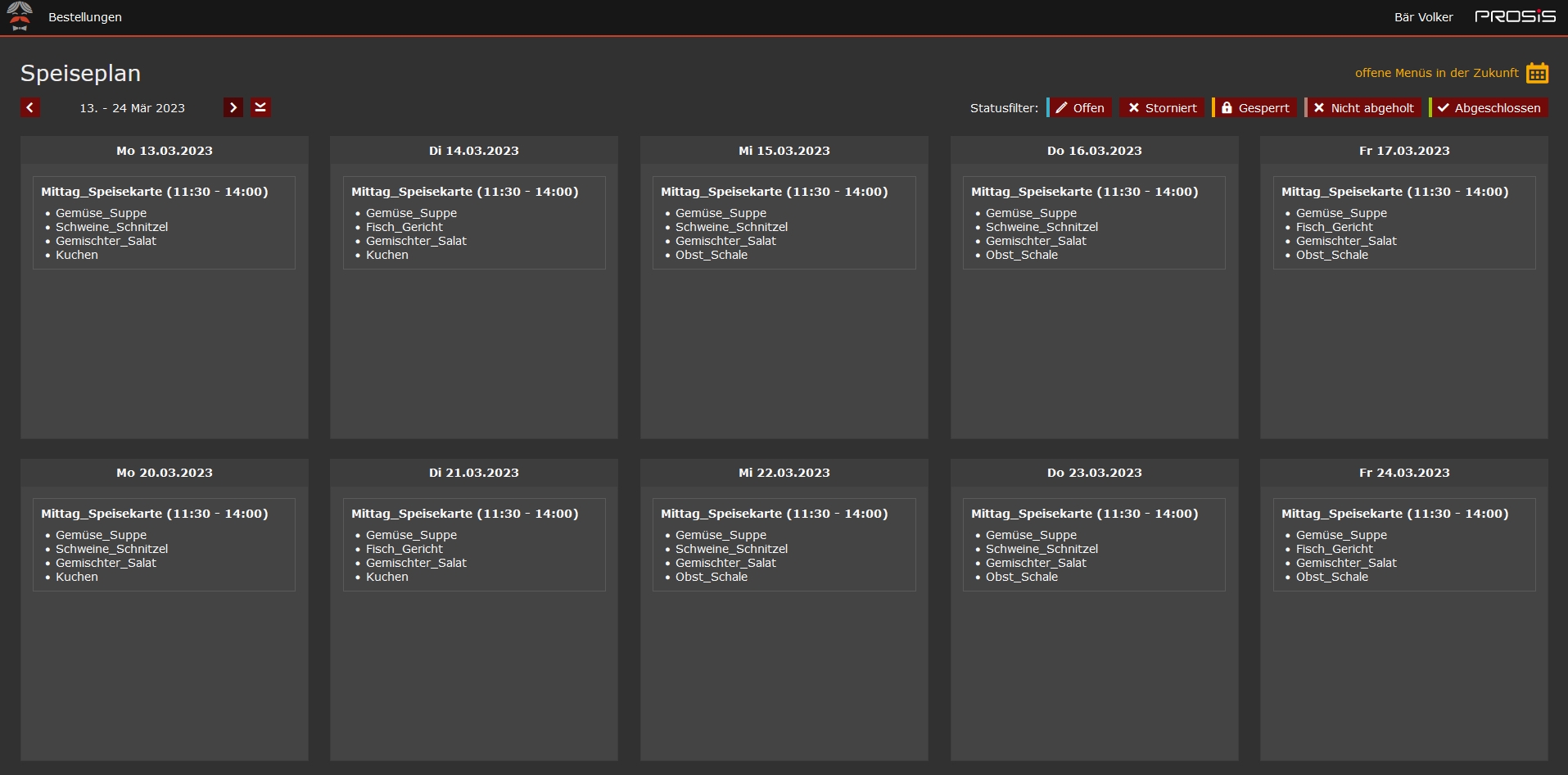This screenshot has height=775, width=1568.
Task: Open the Mittag_Speisekarte title on Di 21.03.2023
Action: [x=465, y=514]
